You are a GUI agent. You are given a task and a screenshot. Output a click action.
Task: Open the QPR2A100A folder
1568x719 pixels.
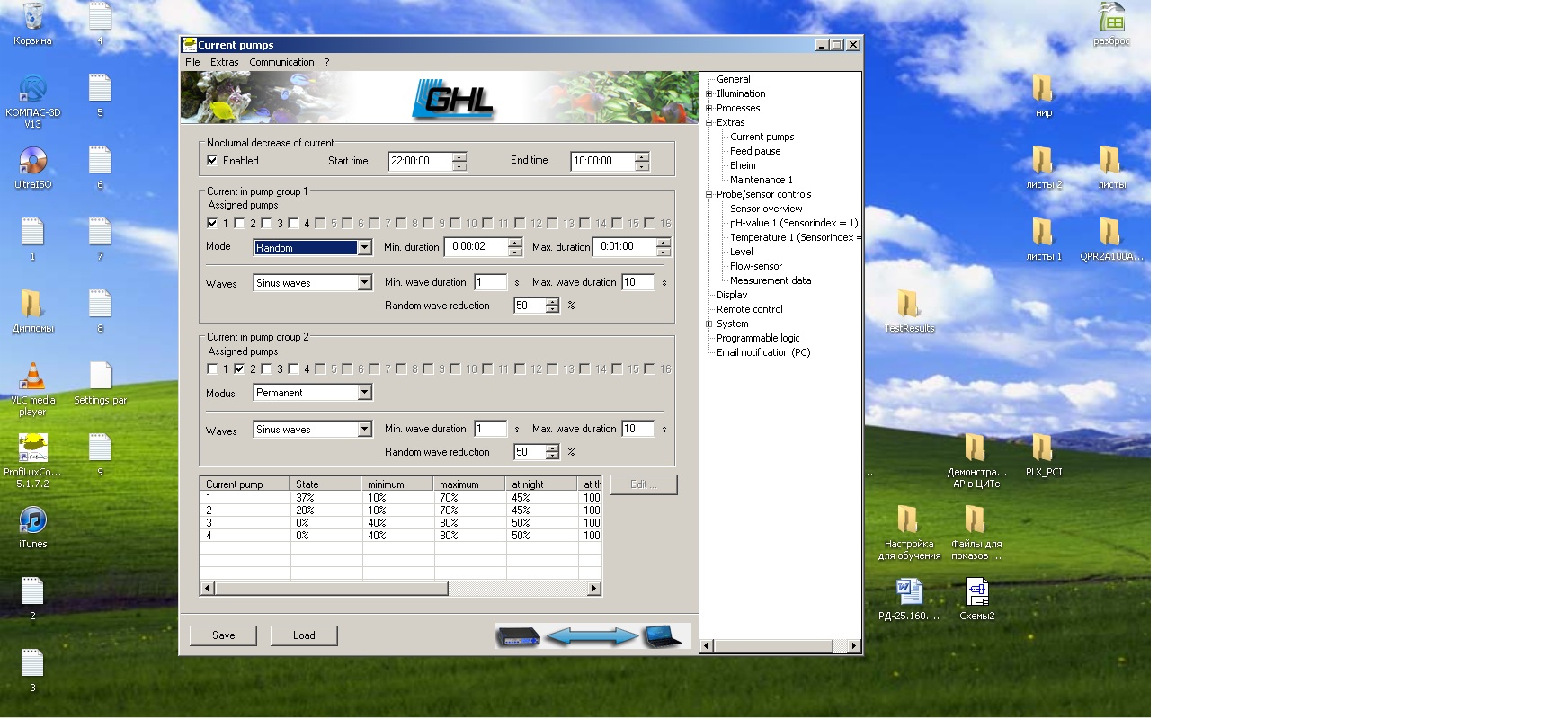[x=1111, y=239]
